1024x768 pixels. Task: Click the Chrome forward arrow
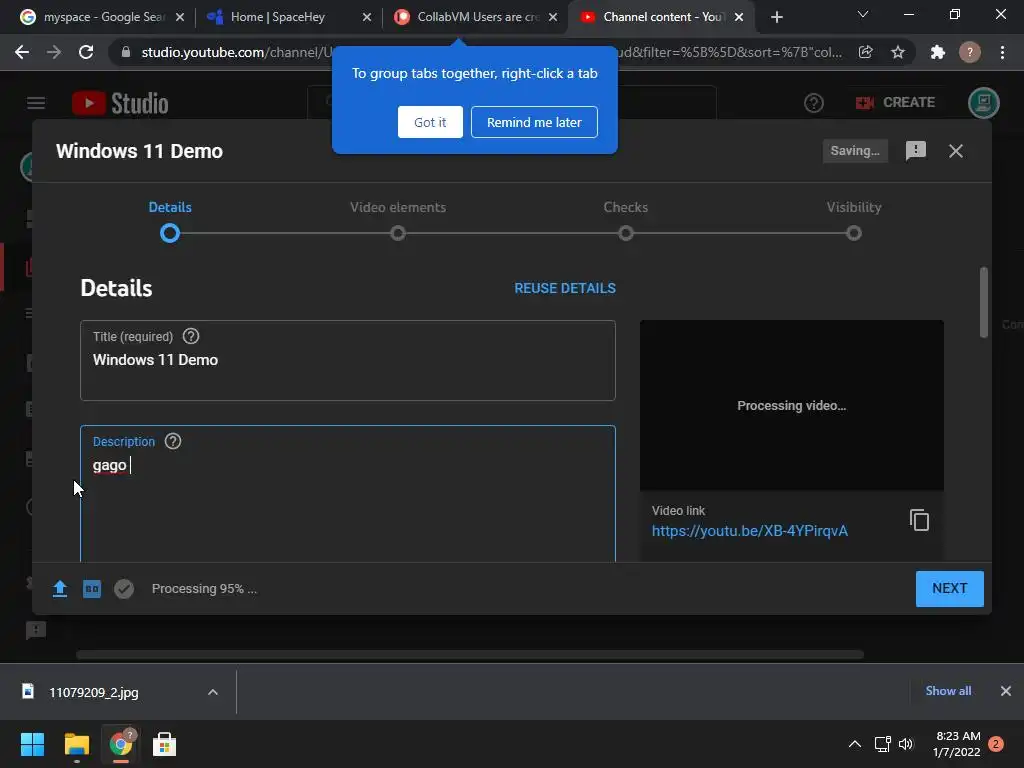tap(54, 52)
